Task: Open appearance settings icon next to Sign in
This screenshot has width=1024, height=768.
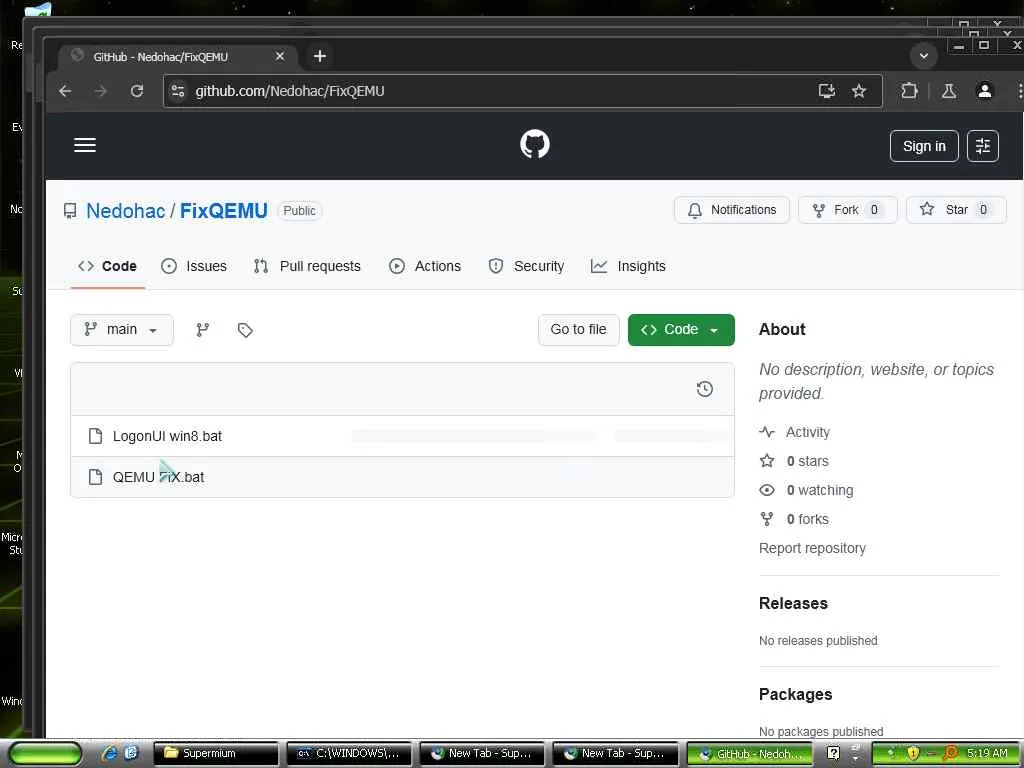Action: pos(982,146)
